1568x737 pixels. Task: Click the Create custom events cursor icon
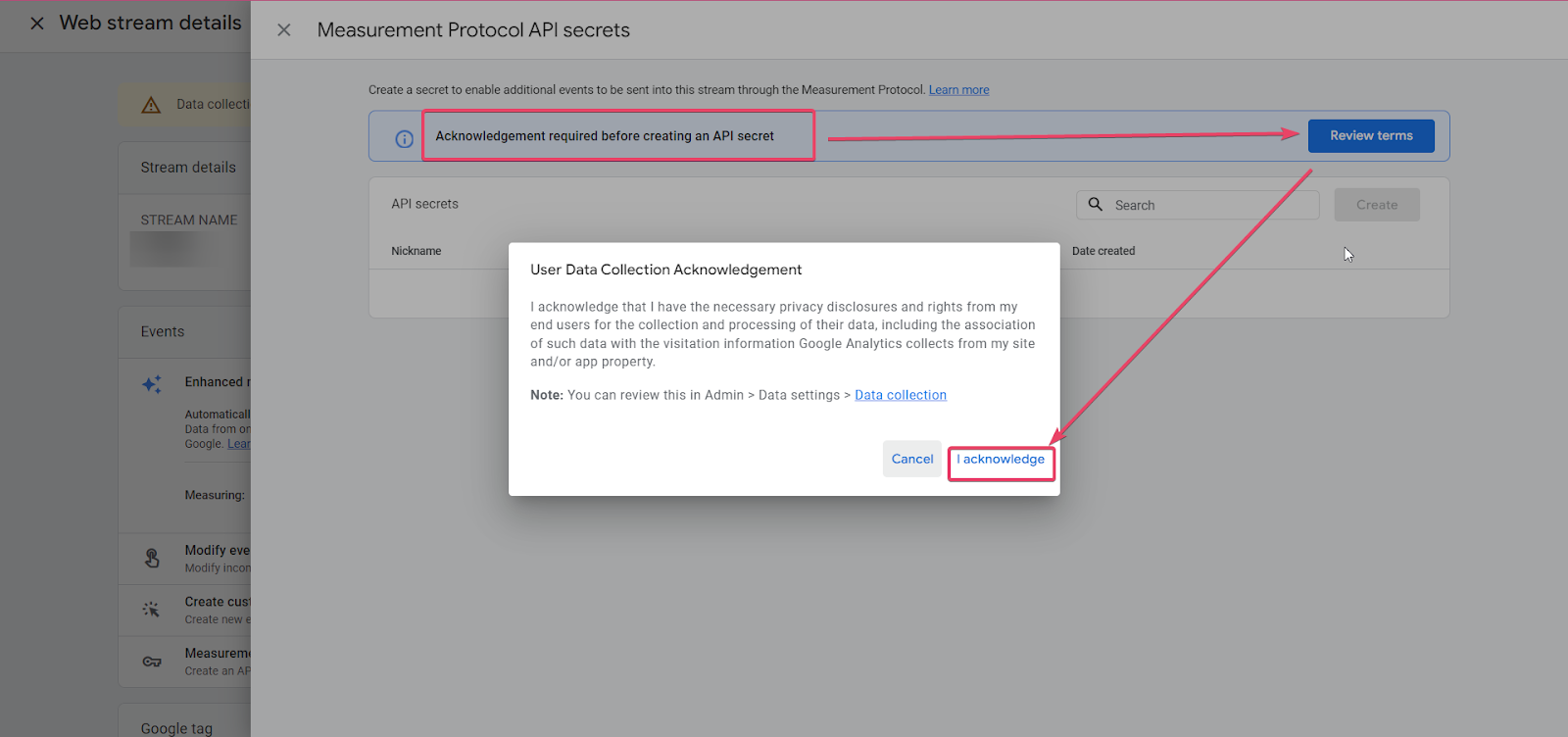[151, 610]
